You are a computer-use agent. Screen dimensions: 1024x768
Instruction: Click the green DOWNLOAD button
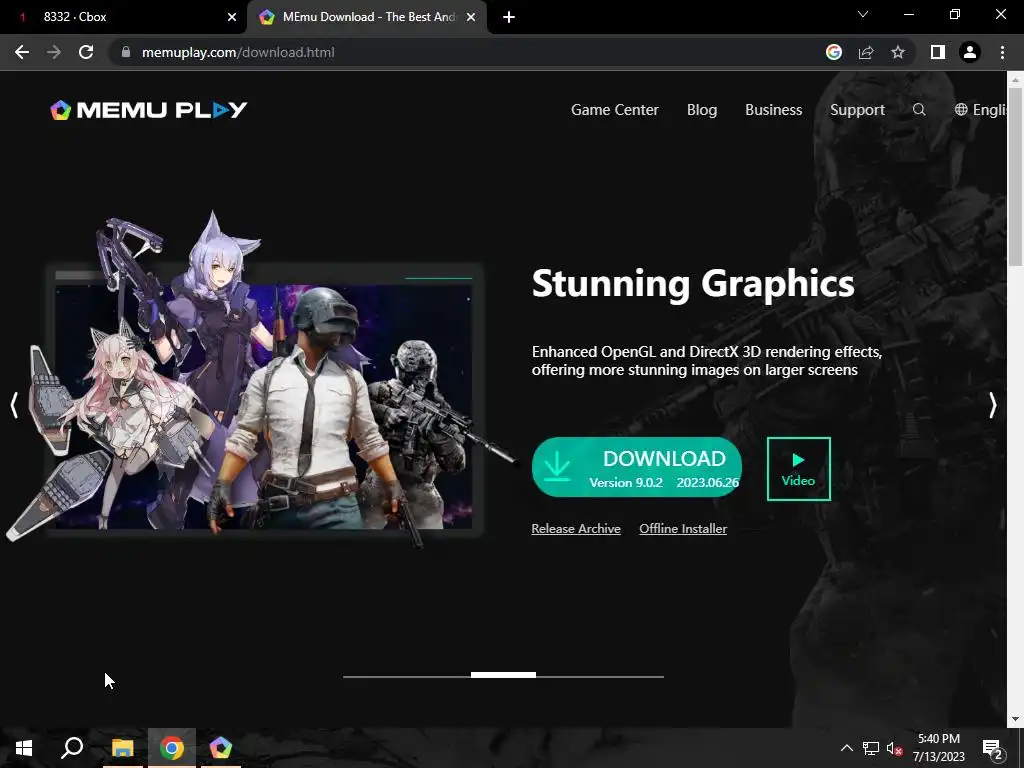[x=637, y=467]
